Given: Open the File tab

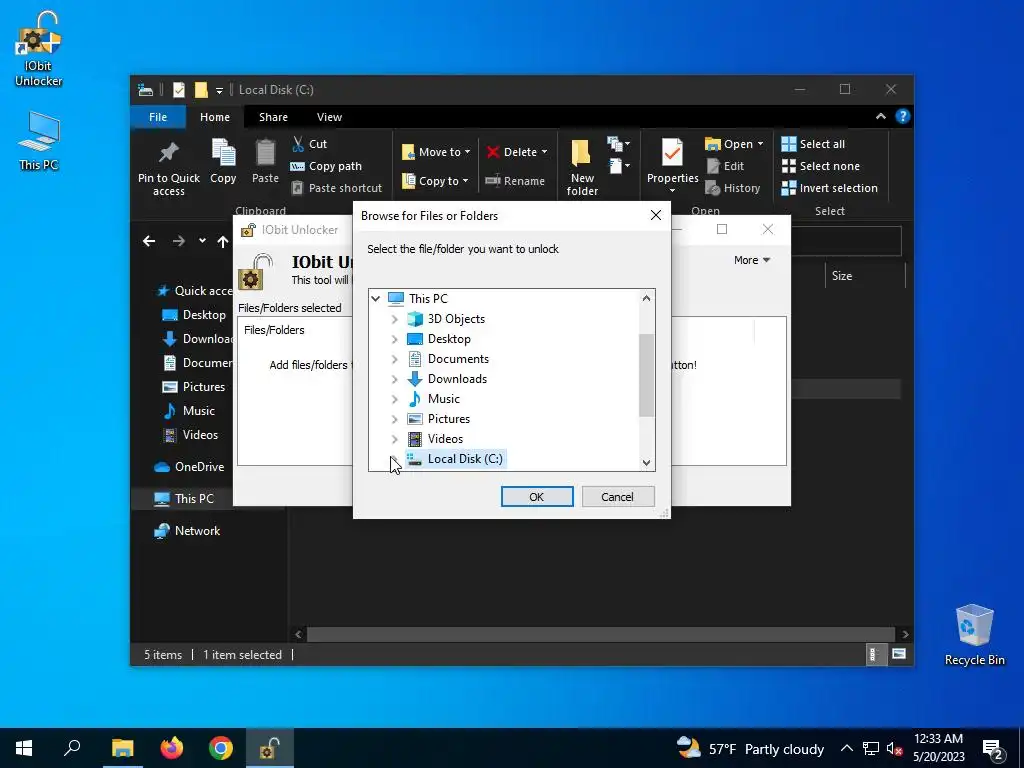Looking at the screenshot, I should [x=158, y=117].
